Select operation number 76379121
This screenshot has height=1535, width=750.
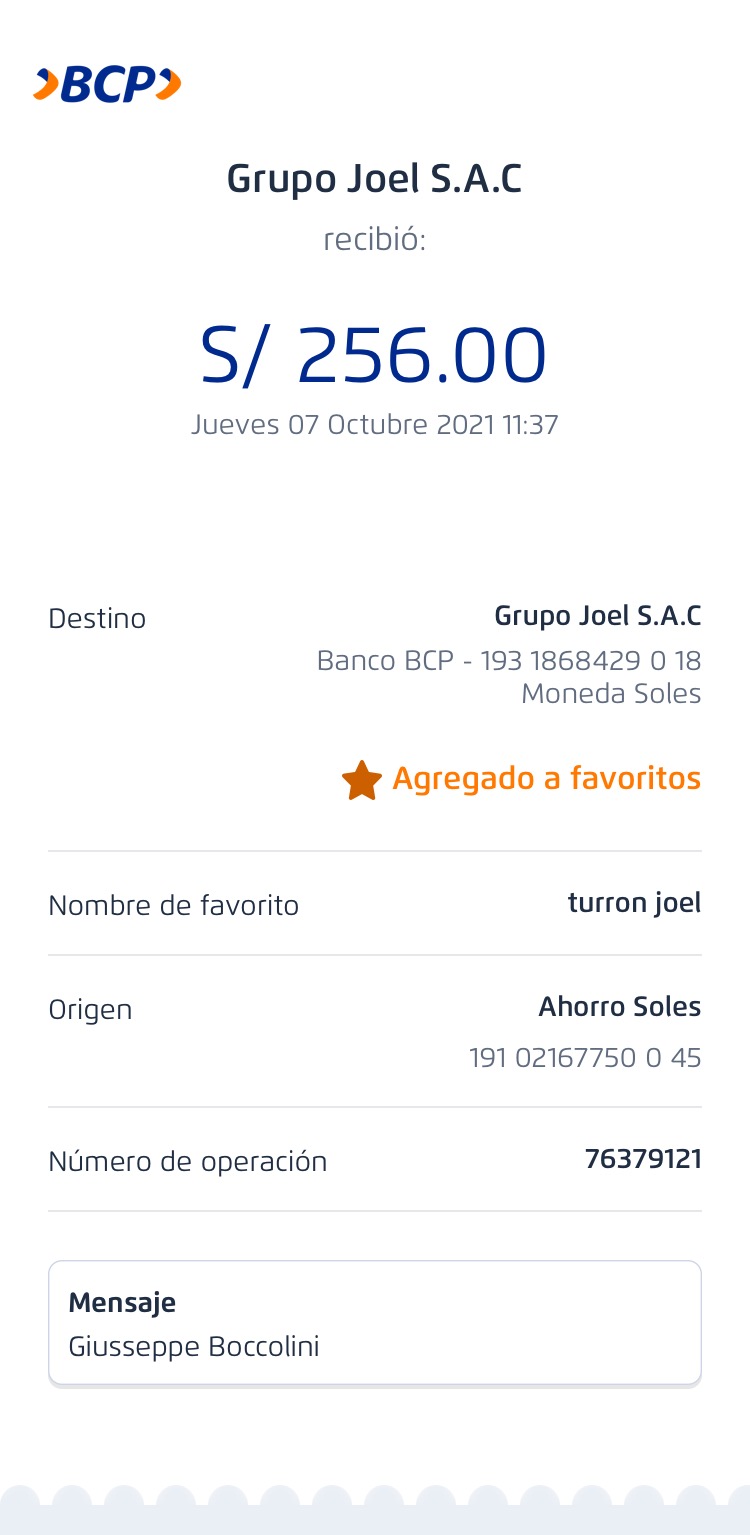[x=643, y=1159]
